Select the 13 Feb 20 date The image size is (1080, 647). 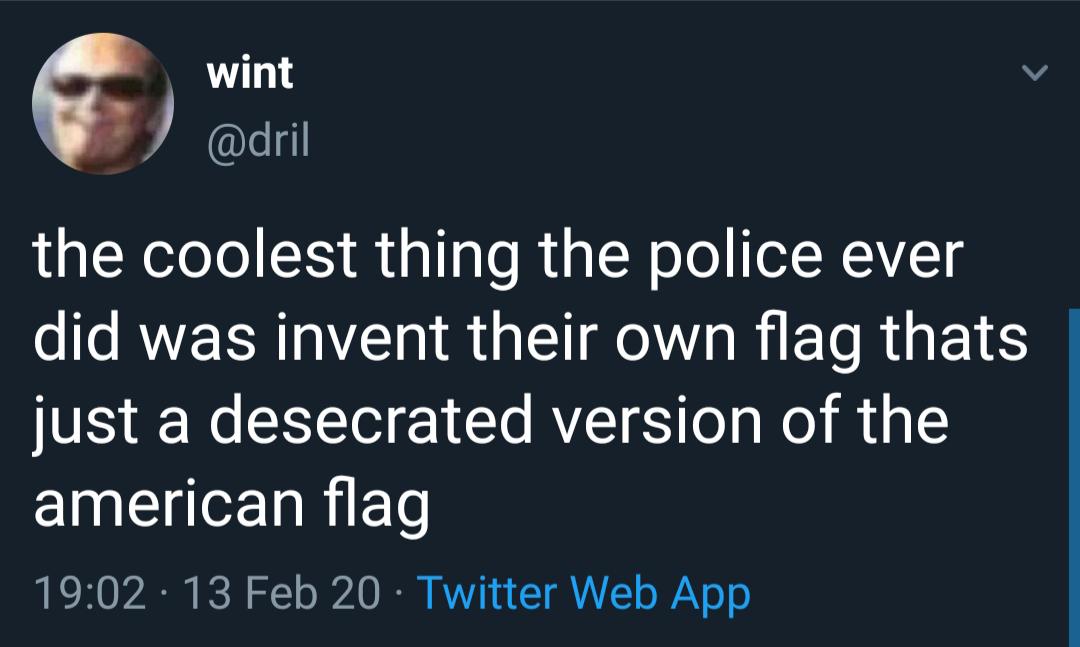(282, 593)
